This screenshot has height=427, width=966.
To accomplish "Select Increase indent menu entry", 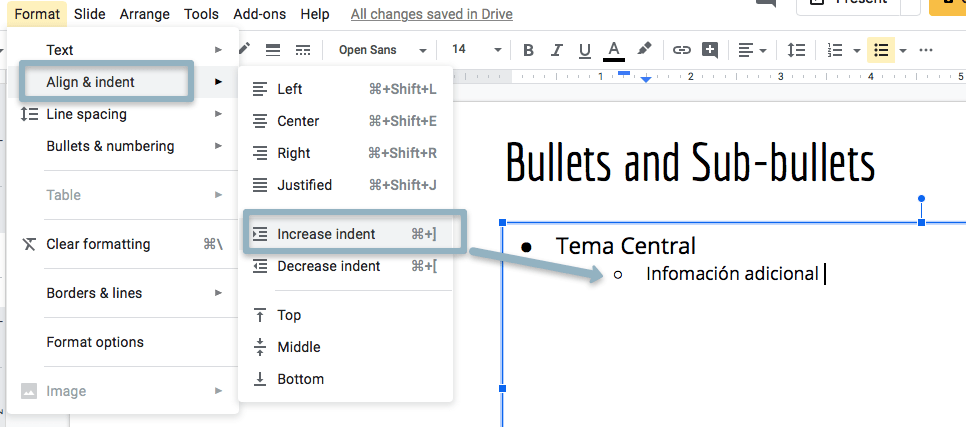I will click(326, 234).
